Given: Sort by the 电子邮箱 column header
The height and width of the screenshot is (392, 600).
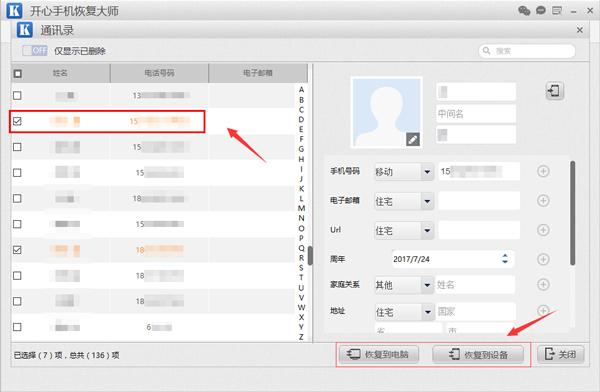Looking at the screenshot, I should pos(258,73).
